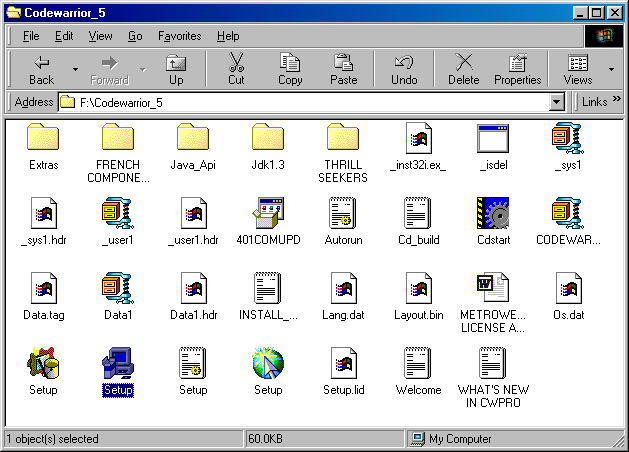The height and width of the screenshot is (452, 629).
Task: Open the Edit menu
Action: pos(64,36)
